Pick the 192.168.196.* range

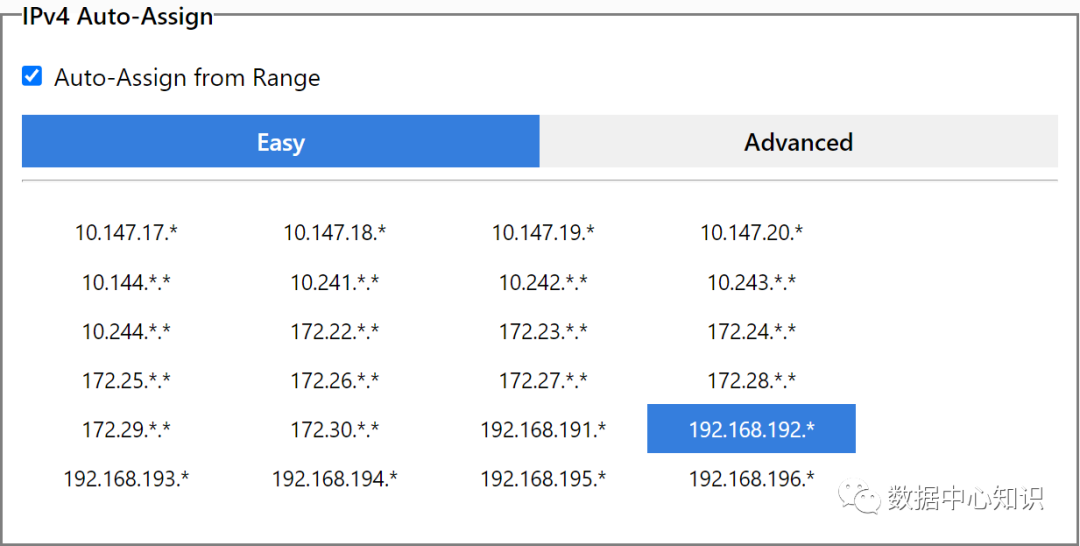click(x=752, y=479)
